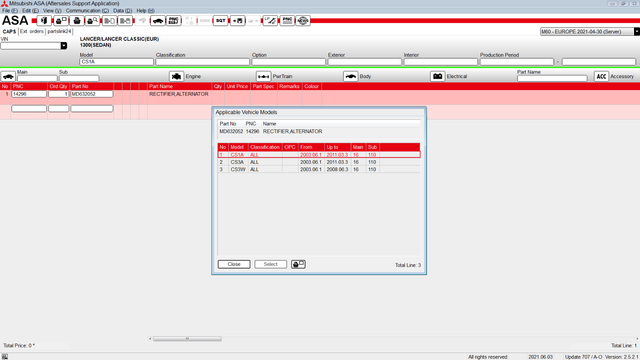Click the print icon in Applicable Vehicle Models dialog
Image resolution: width=640 pixels, height=360 pixels.
(x=298, y=264)
